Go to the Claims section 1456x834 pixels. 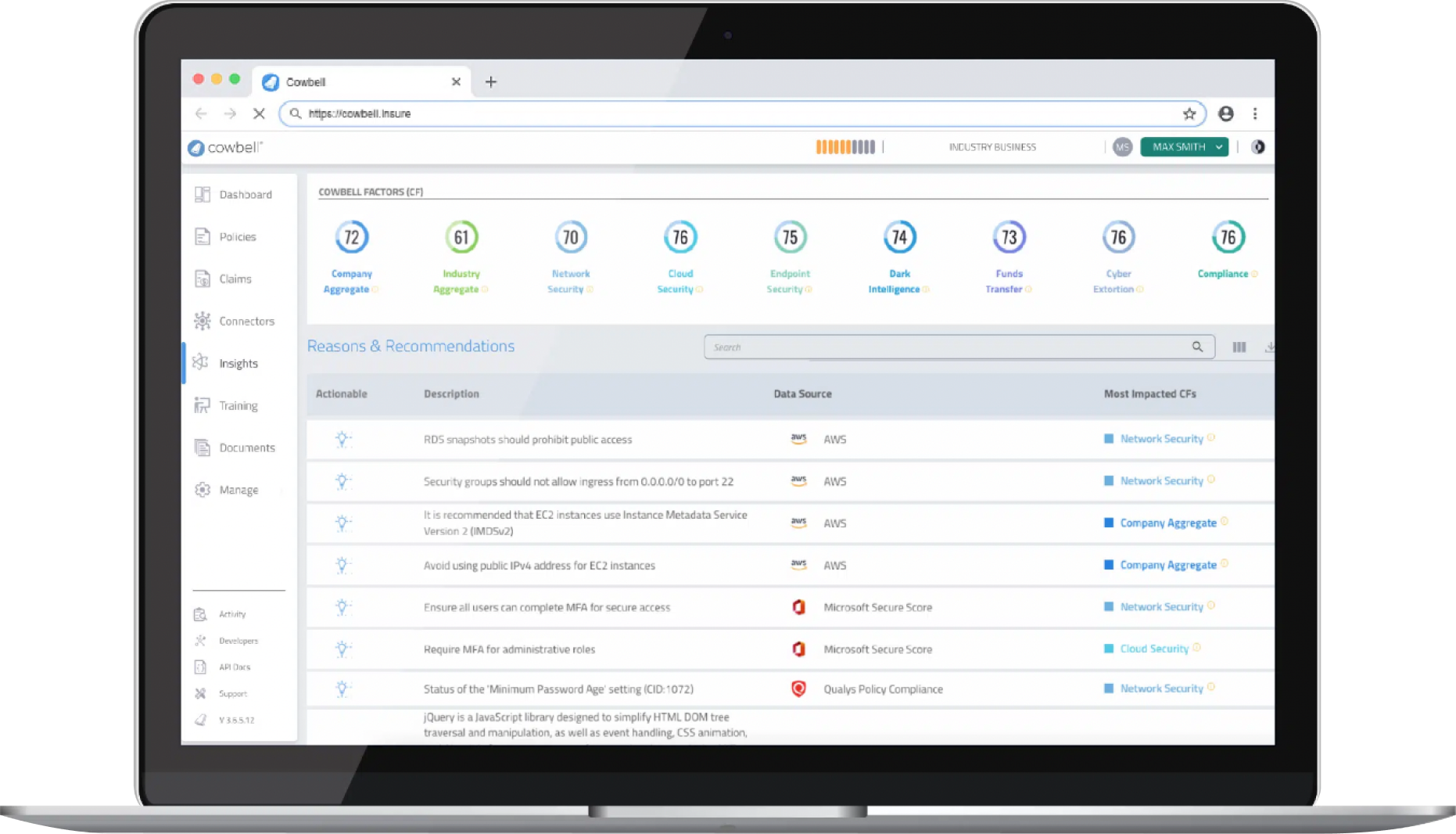click(223, 279)
